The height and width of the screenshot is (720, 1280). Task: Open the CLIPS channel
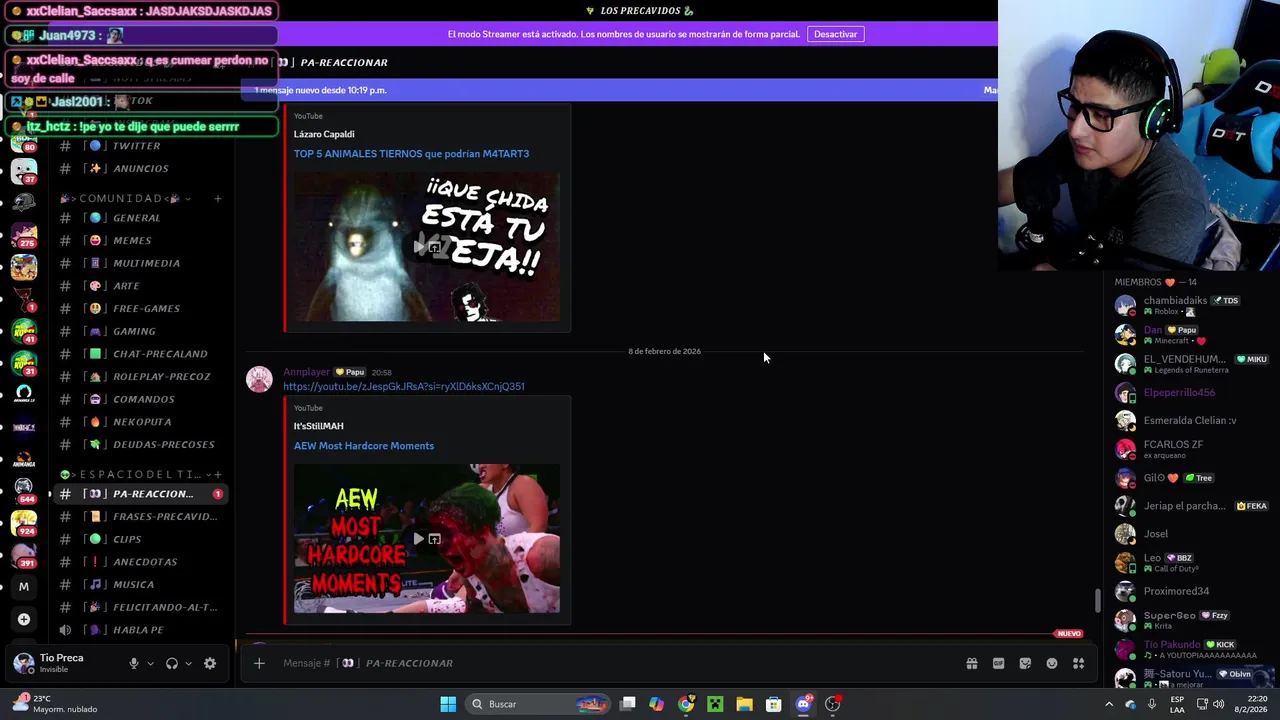[x=138, y=539]
